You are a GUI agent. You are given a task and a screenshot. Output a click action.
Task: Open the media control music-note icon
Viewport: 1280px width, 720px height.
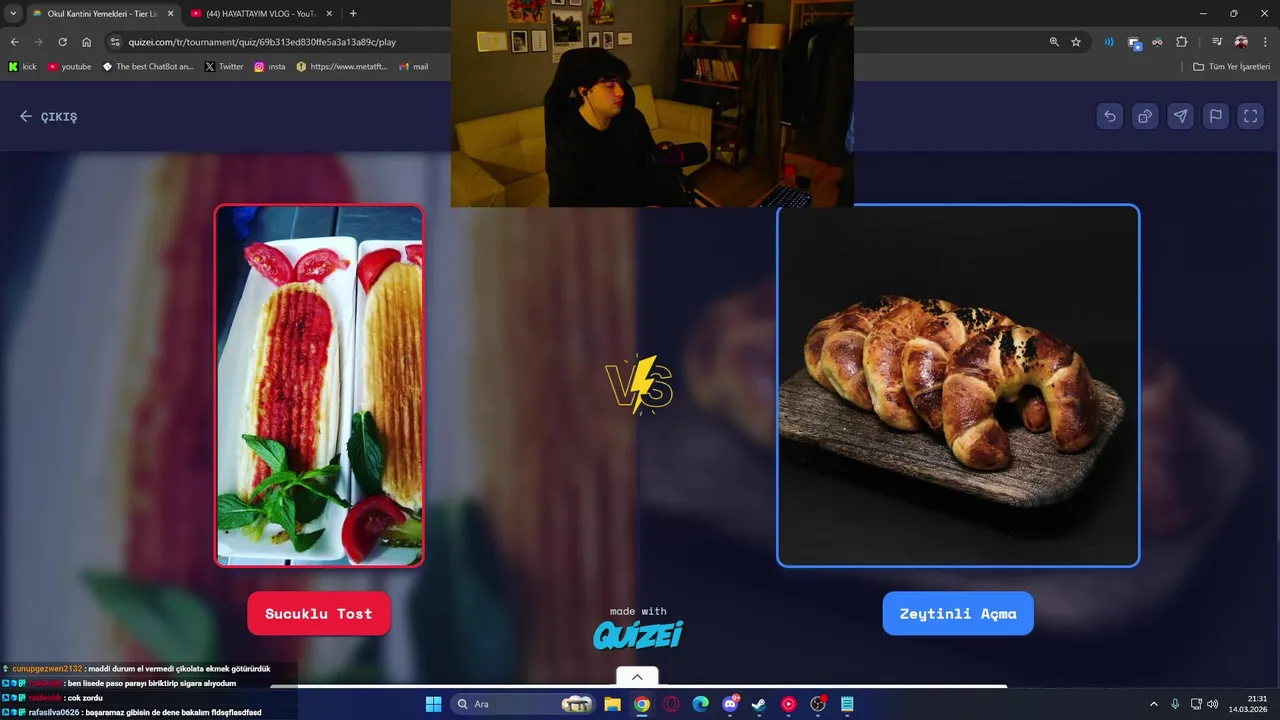coord(1217,42)
